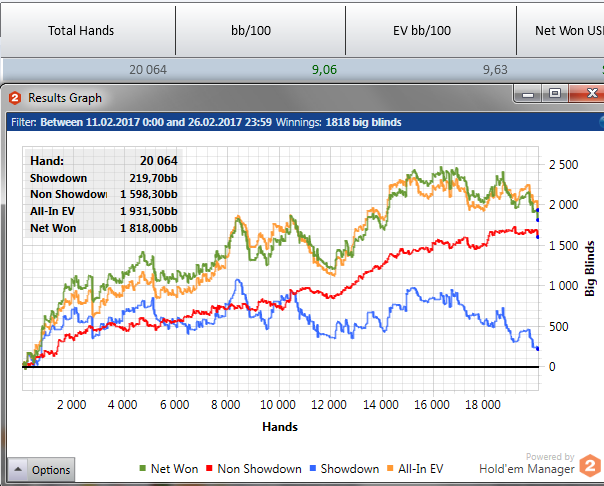
Task: Click the Net Won legend label
Action: click(174, 469)
